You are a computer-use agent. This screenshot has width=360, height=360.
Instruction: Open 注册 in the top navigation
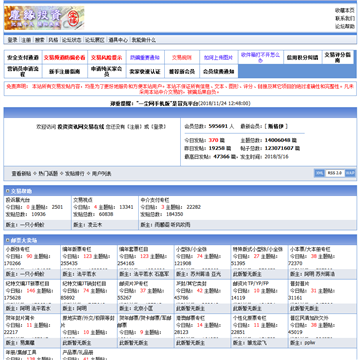tap(26, 40)
